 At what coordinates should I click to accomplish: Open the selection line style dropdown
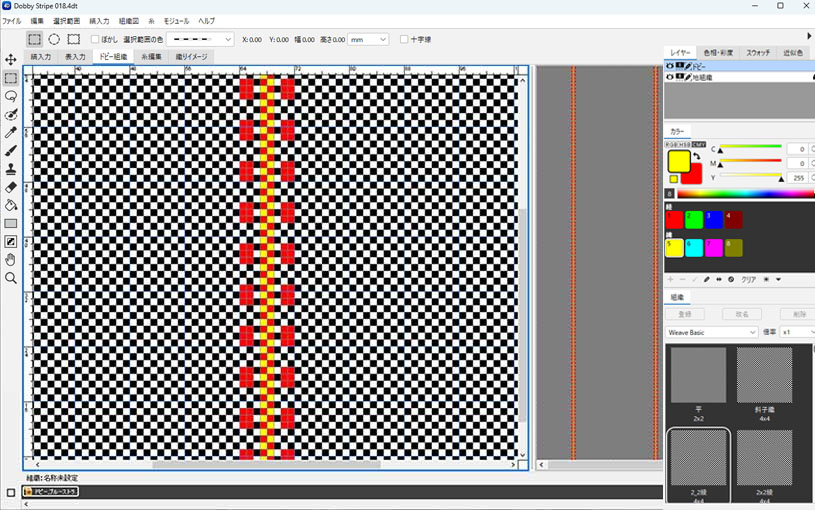click(200, 40)
